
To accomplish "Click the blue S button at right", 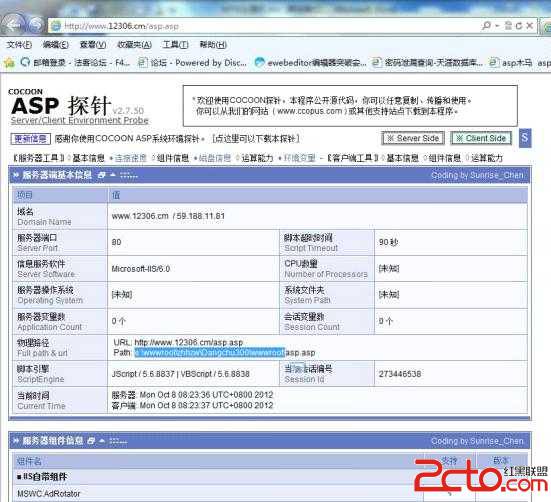I will pos(525,138).
